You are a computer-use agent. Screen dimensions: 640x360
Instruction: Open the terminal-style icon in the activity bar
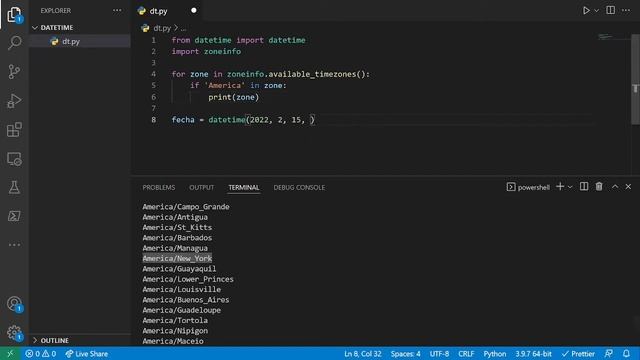tap(14, 216)
